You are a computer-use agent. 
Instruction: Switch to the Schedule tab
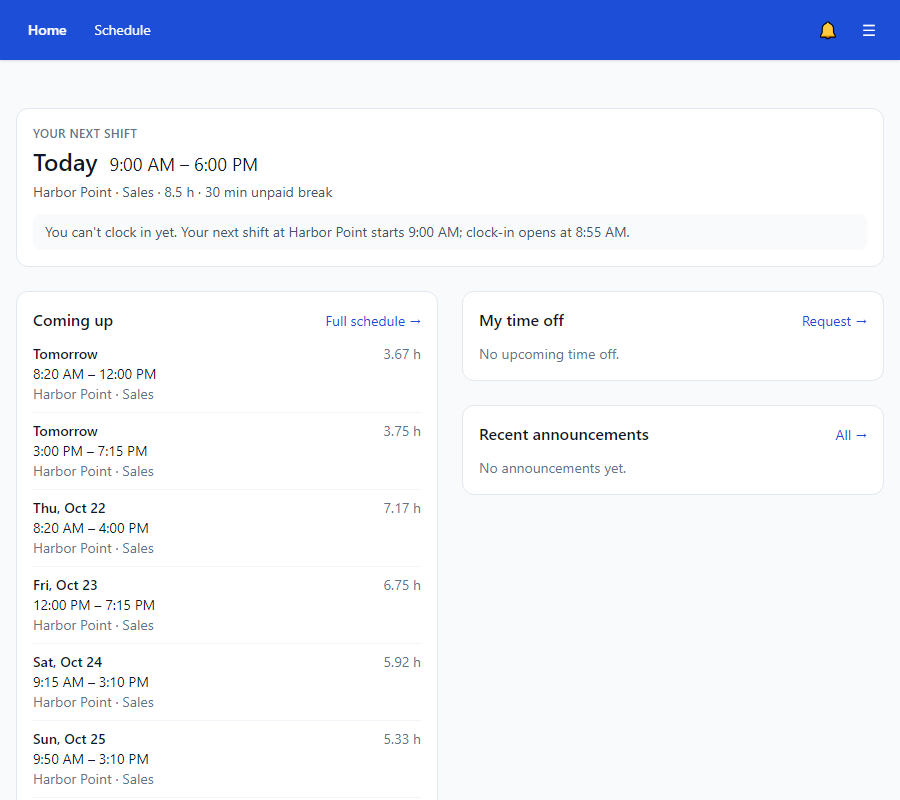(x=122, y=30)
